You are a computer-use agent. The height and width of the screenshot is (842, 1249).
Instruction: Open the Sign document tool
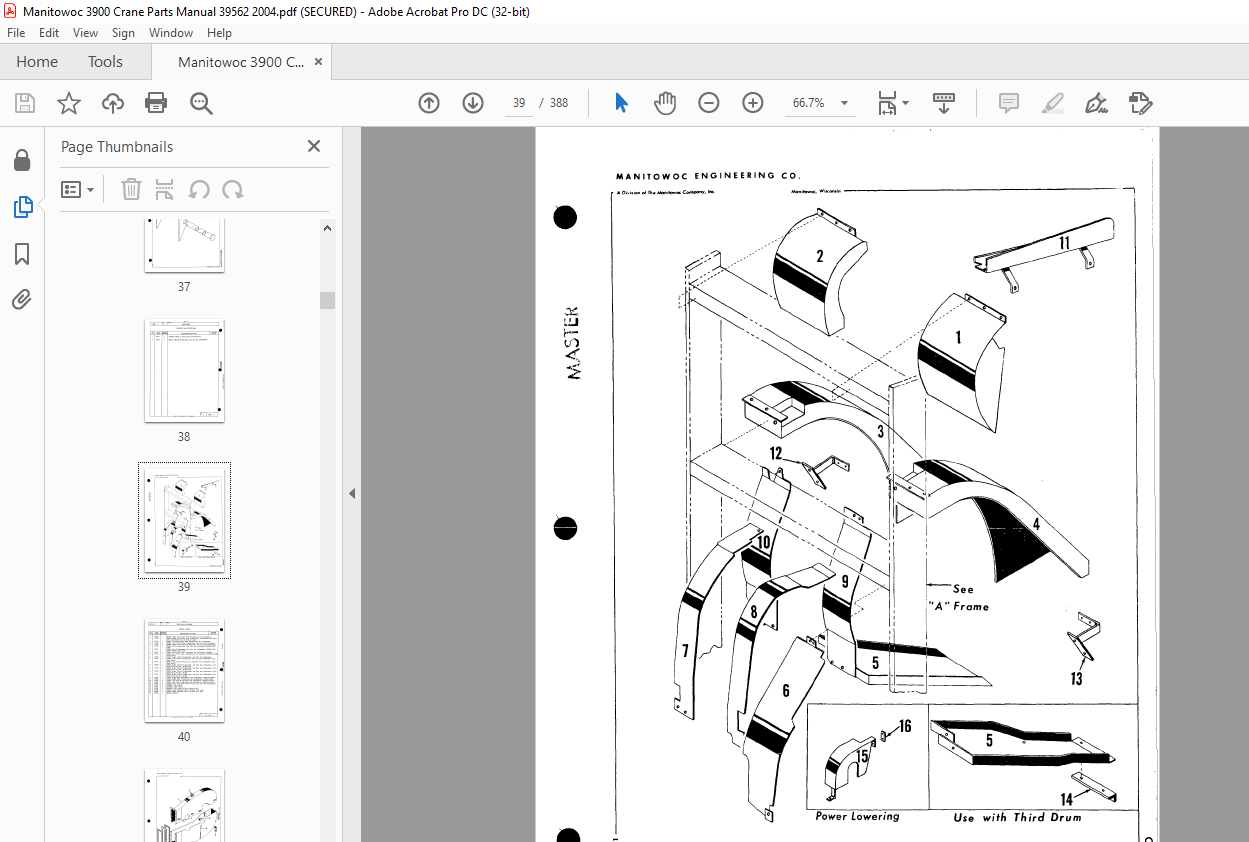(1097, 103)
